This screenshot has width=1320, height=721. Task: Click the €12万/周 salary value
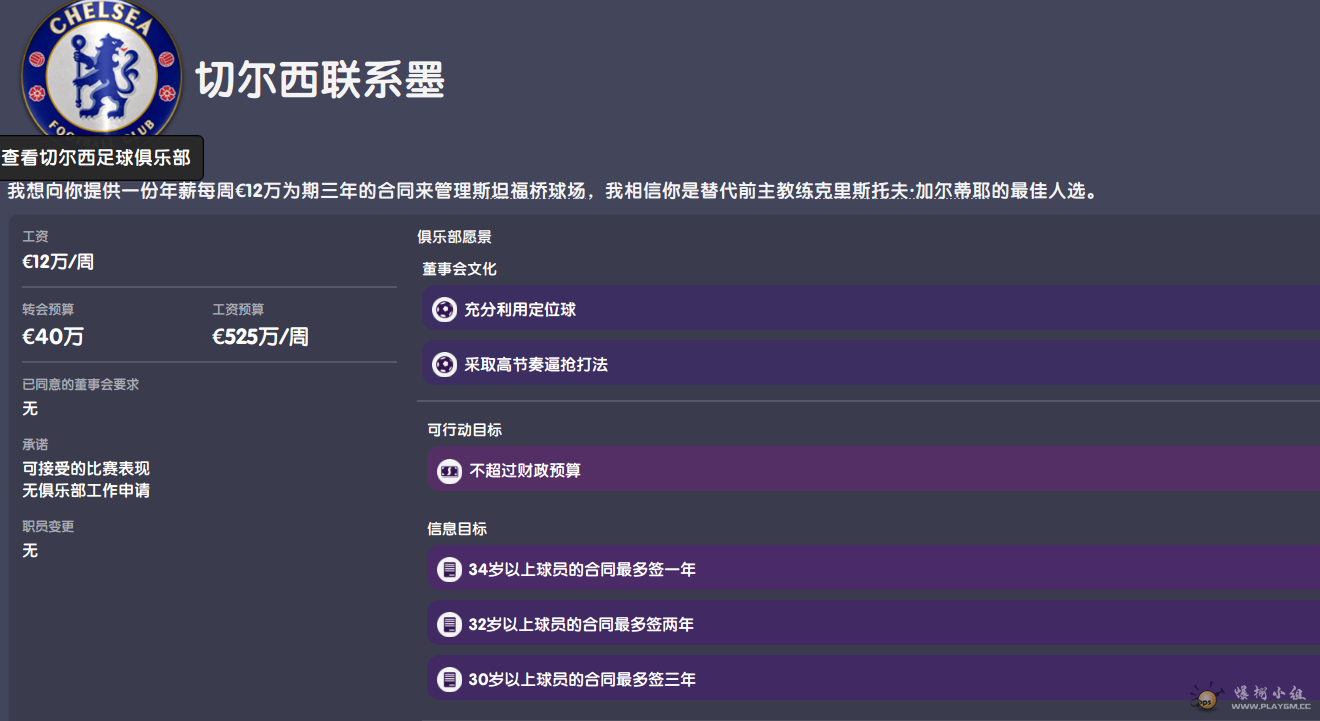[58, 262]
